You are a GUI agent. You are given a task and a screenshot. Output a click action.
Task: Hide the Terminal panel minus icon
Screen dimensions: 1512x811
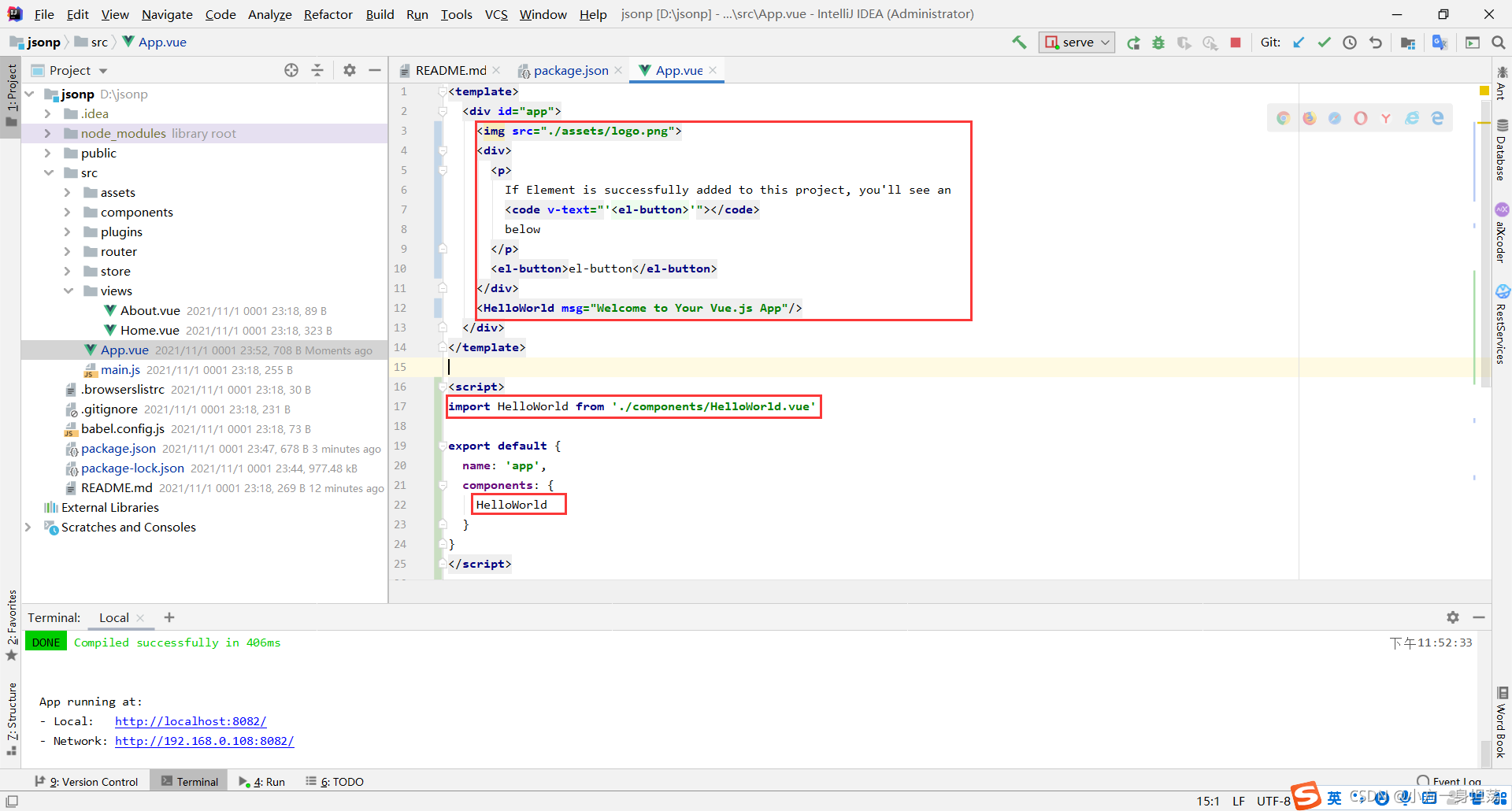1479,617
